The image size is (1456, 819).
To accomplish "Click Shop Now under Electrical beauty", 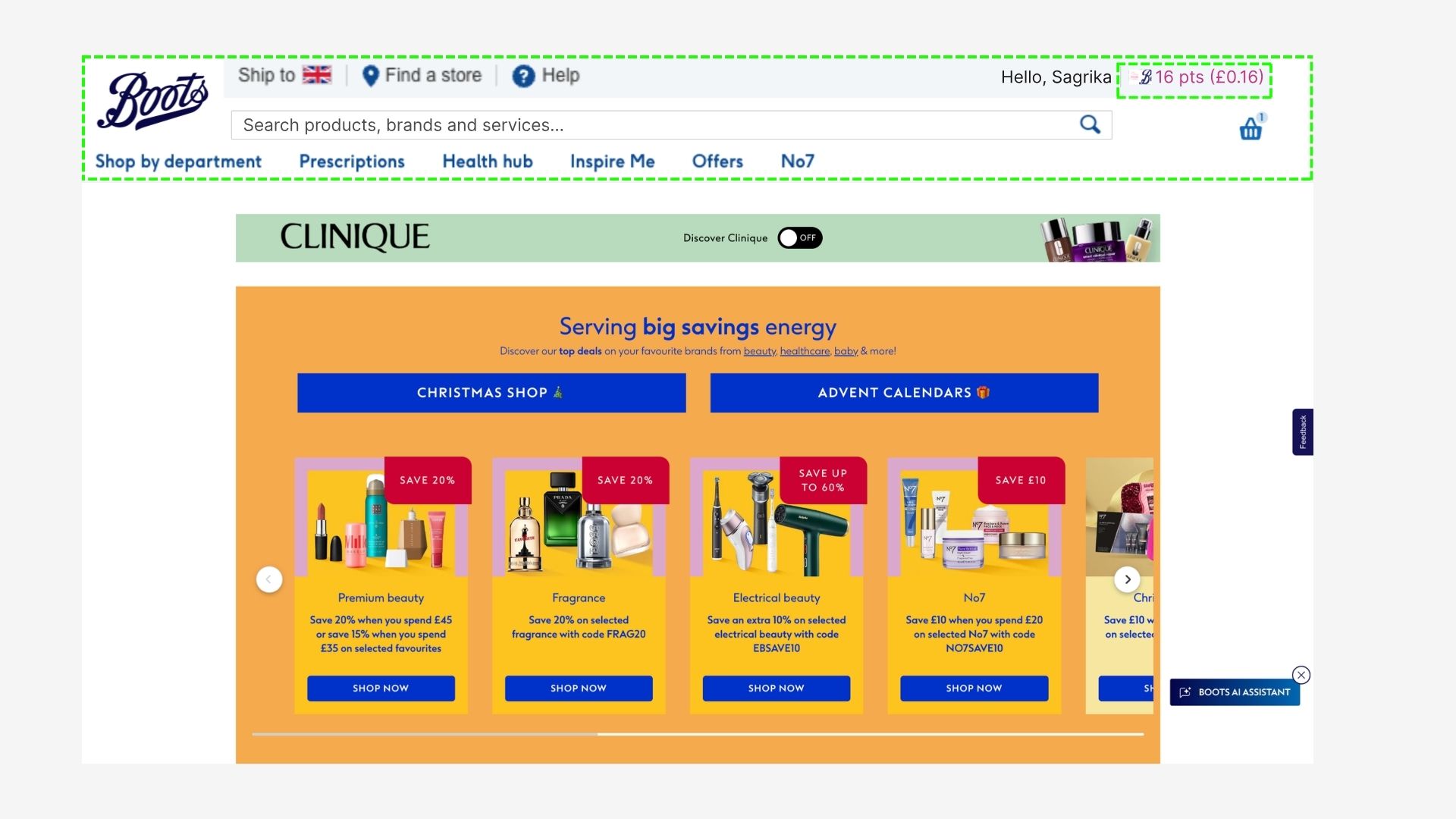I will 777,689.
